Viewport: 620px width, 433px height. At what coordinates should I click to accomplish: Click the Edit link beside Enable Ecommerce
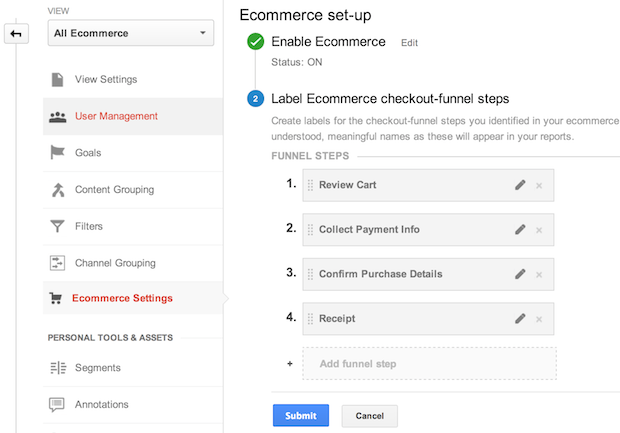pos(409,43)
